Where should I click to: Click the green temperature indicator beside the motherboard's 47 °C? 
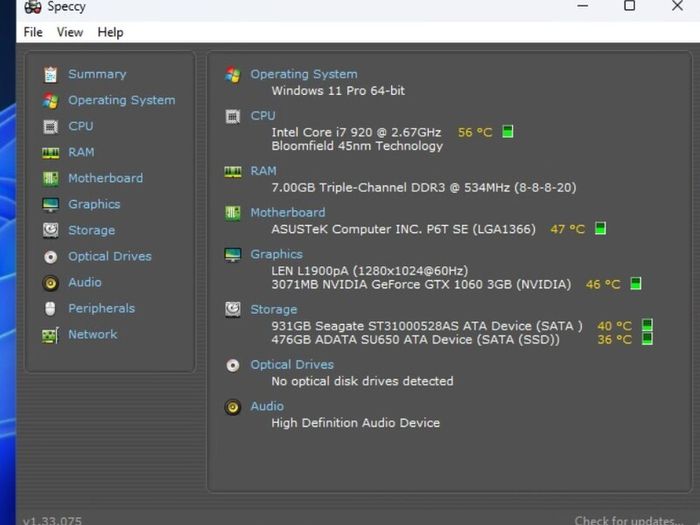[x=600, y=229]
